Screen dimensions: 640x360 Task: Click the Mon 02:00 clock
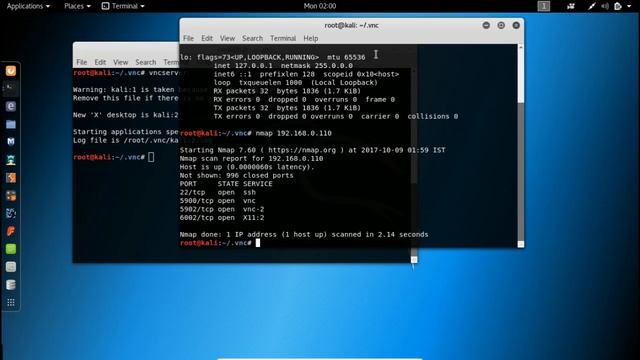(320, 6)
